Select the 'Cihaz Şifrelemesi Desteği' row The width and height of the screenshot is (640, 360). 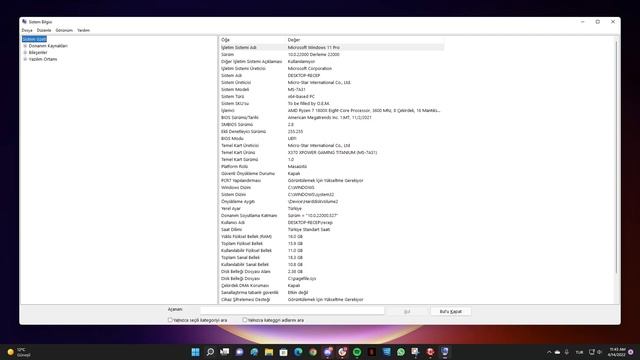(x=332, y=300)
